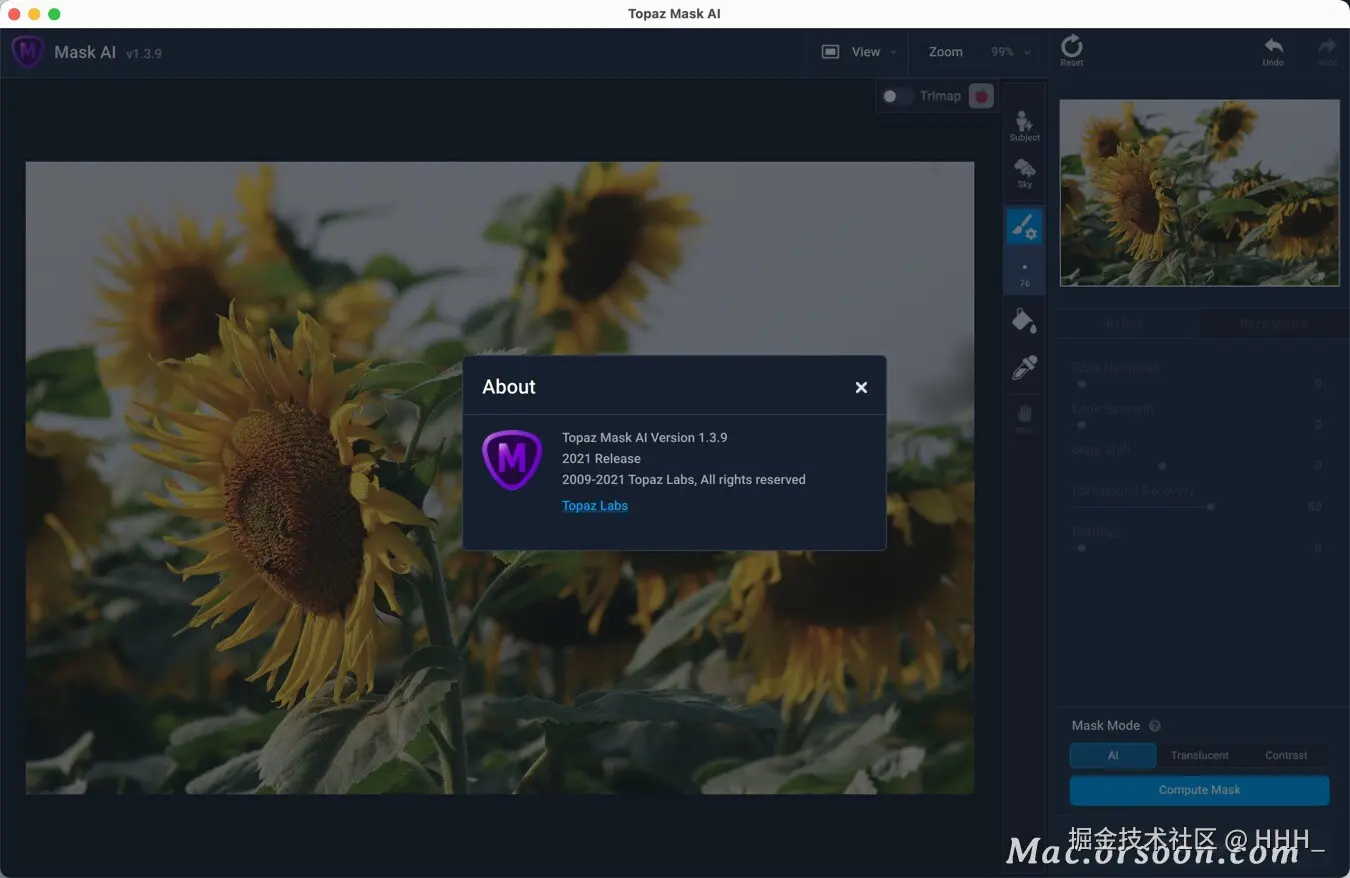This screenshot has width=1350, height=878.
Task: Select the Sky auto-detect tool
Action: tap(1024, 173)
